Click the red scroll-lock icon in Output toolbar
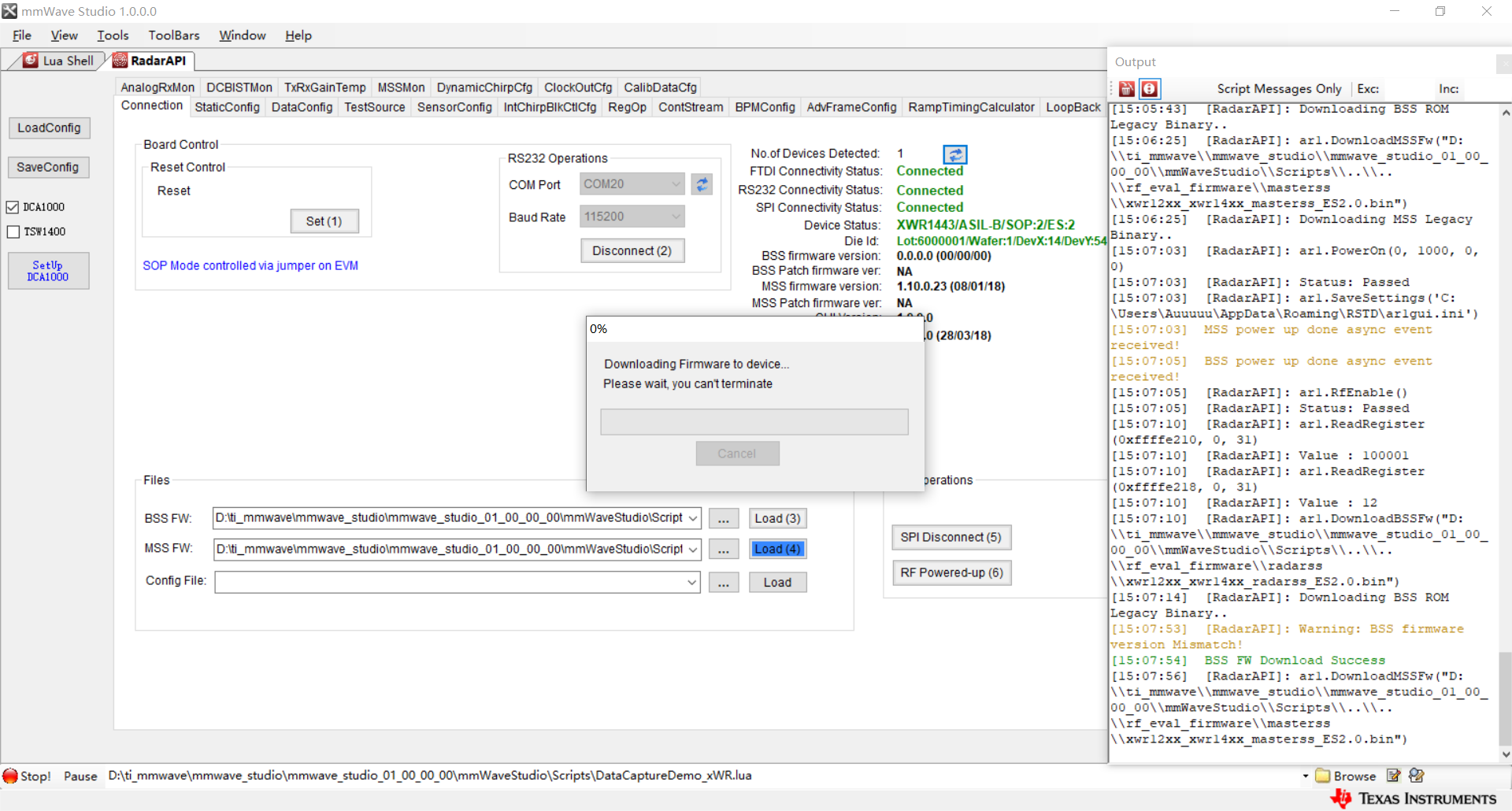Image resolution: width=1512 pixels, height=811 pixels. [1150, 89]
